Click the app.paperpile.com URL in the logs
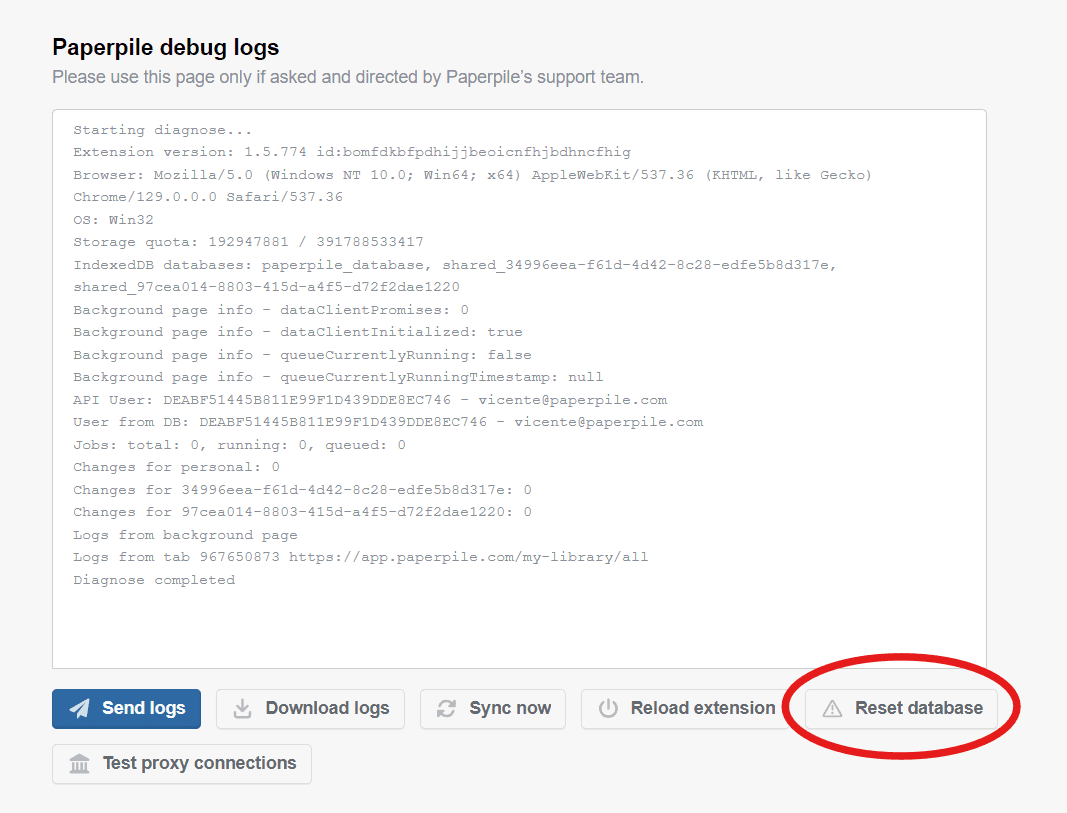This screenshot has width=1067, height=813. click(468, 557)
